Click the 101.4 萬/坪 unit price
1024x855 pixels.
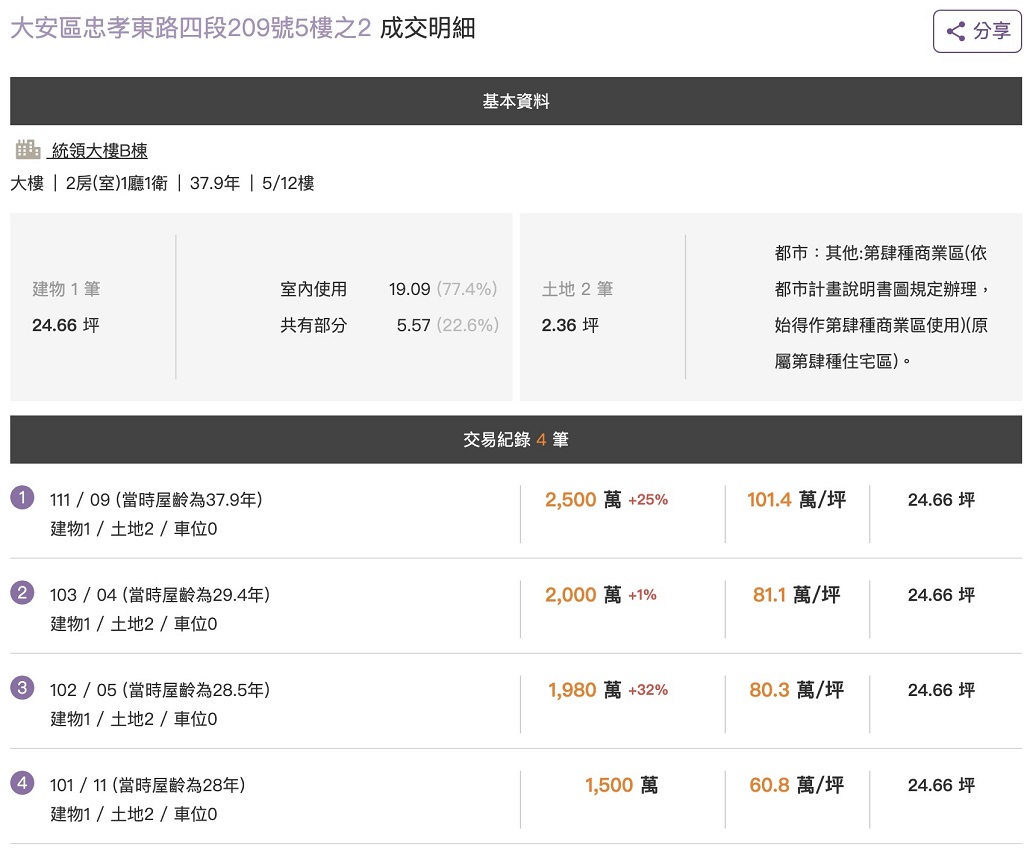coord(796,500)
